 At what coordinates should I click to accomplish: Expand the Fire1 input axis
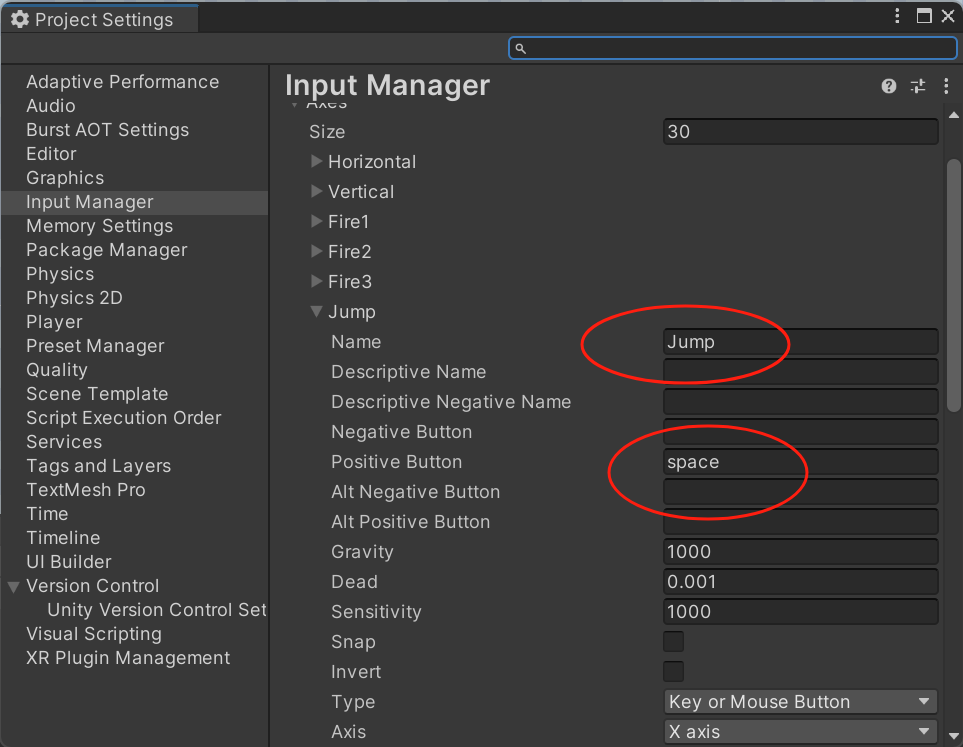(x=316, y=221)
